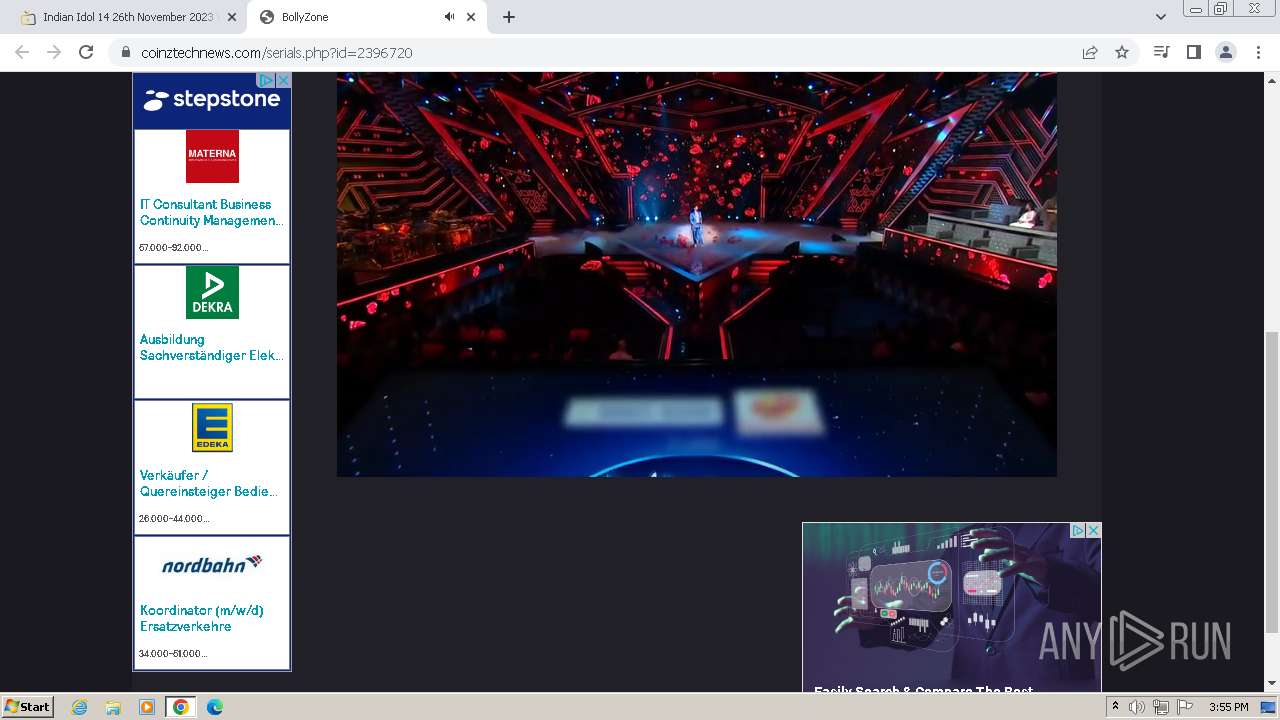
Task: Open the Windows Start menu
Action: click(x=28, y=706)
